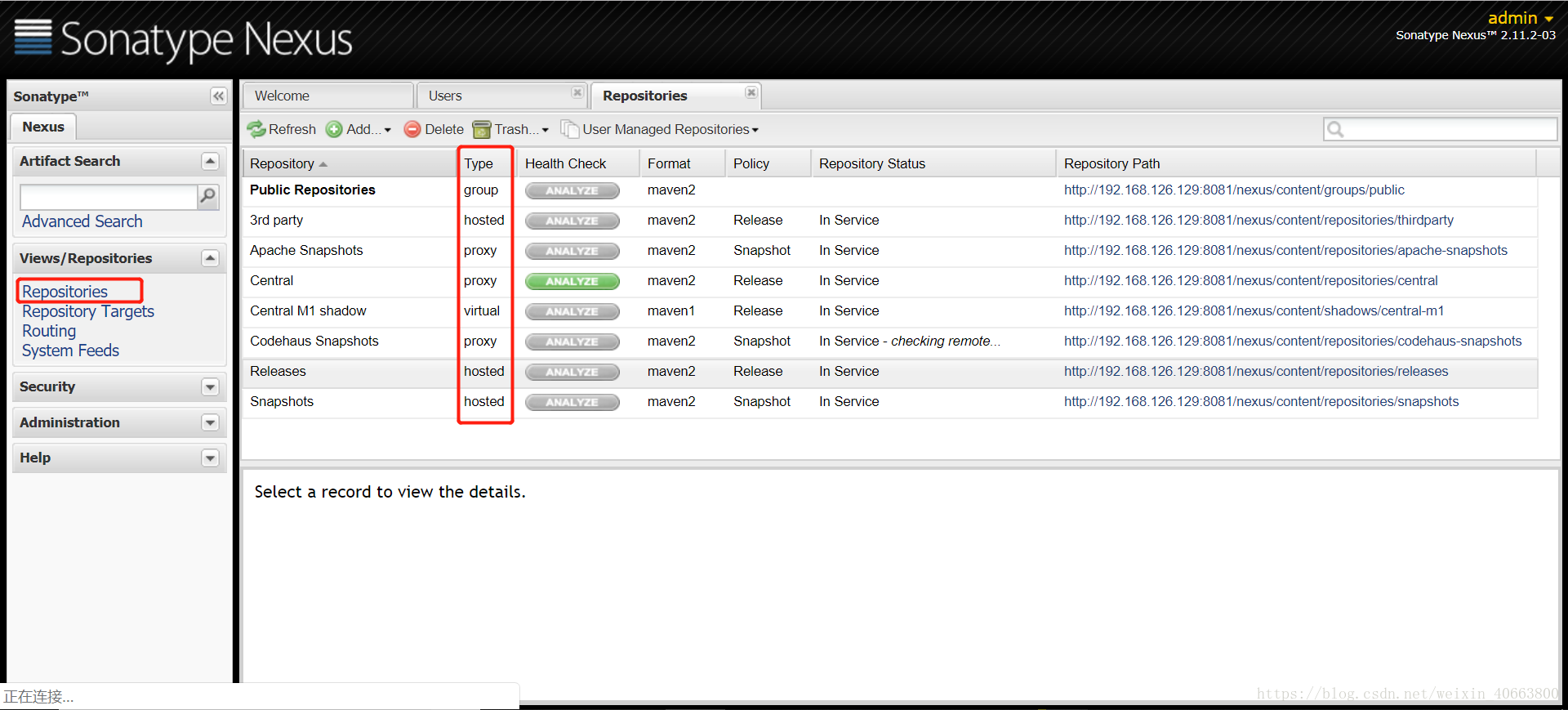The image size is (1568, 710).
Task: Sort by the Repository column header
Action: coord(350,163)
